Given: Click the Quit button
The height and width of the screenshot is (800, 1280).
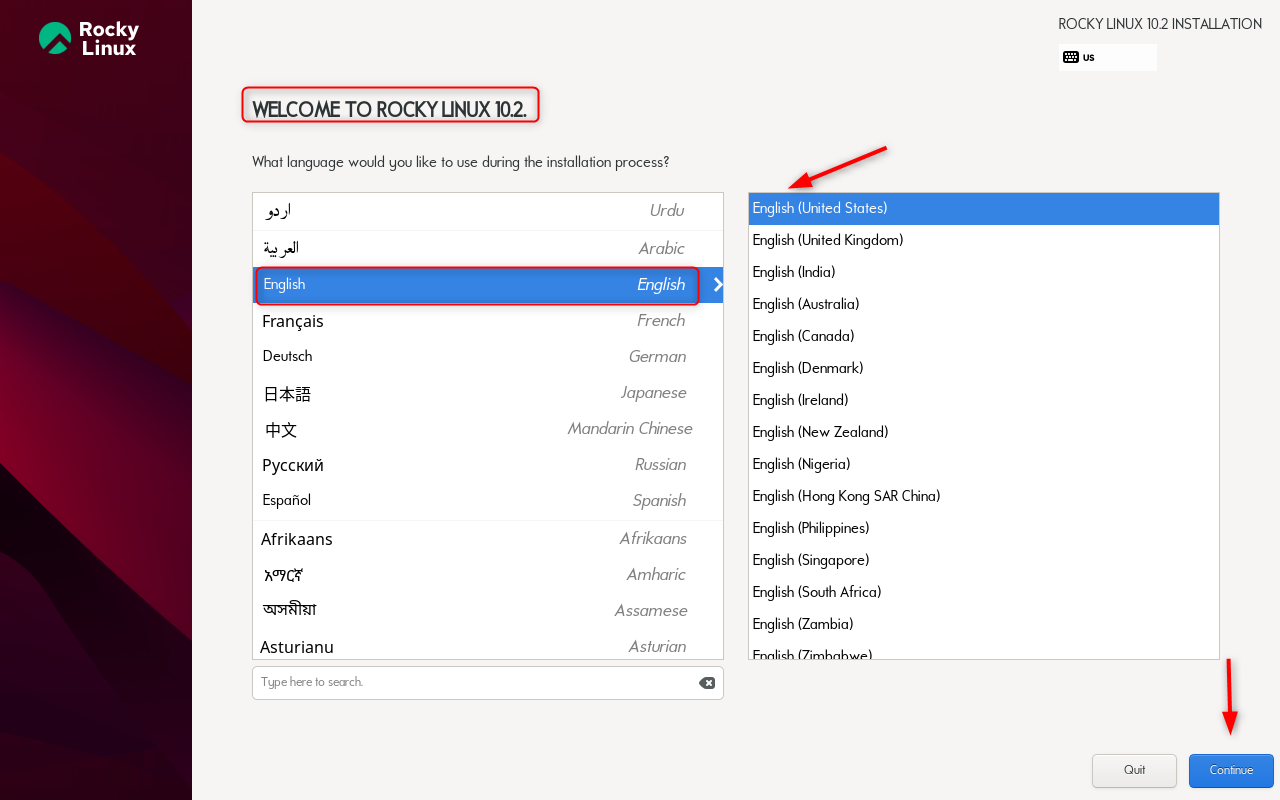Looking at the screenshot, I should pos(1134,770).
